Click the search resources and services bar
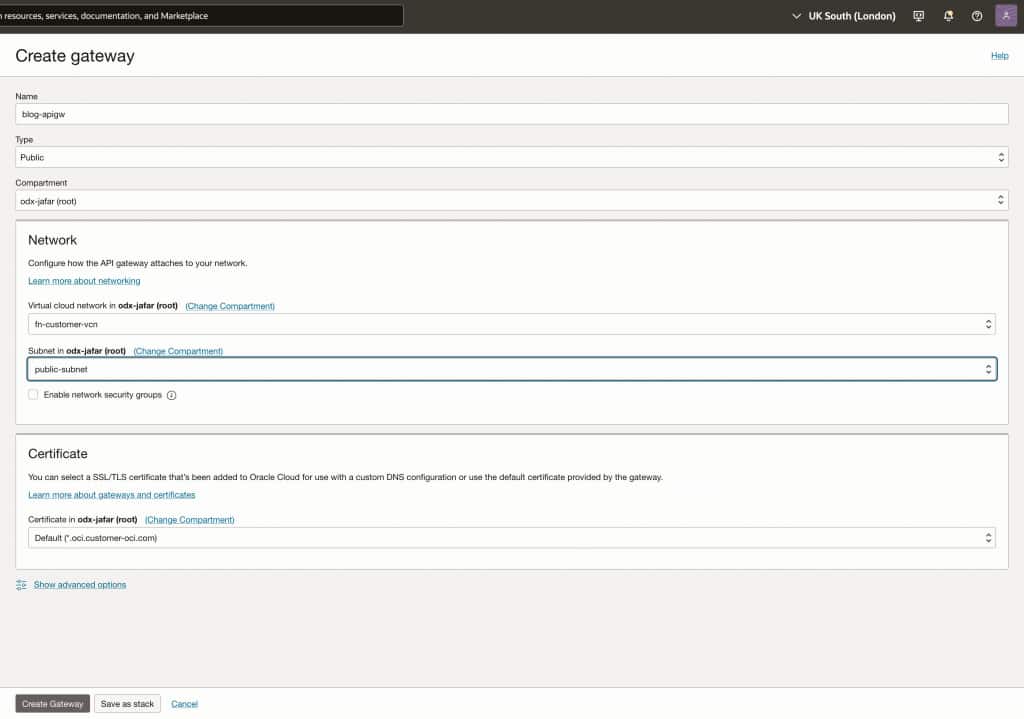Screen dimensions: 1024x719 200,16
